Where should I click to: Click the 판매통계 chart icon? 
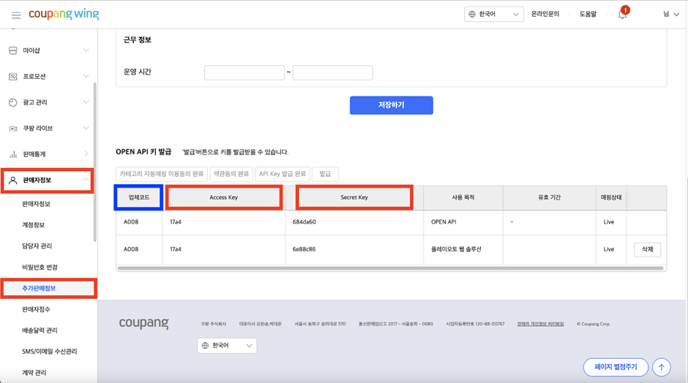click(13, 154)
